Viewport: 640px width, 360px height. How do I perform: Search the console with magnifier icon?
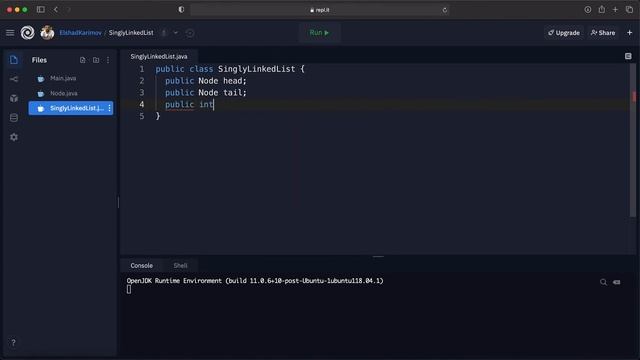(x=603, y=282)
